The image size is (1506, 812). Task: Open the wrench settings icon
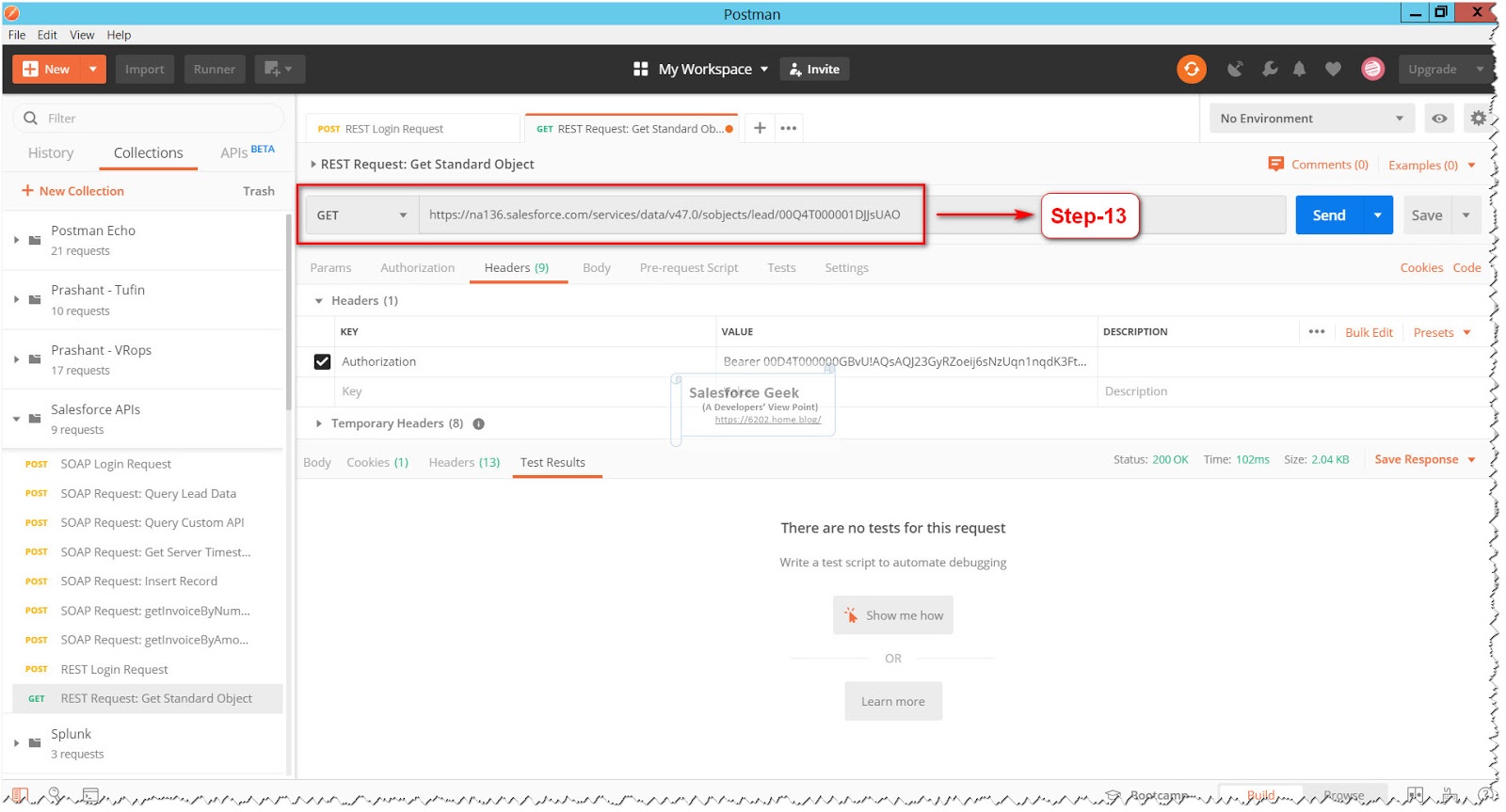[x=1270, y=69]
